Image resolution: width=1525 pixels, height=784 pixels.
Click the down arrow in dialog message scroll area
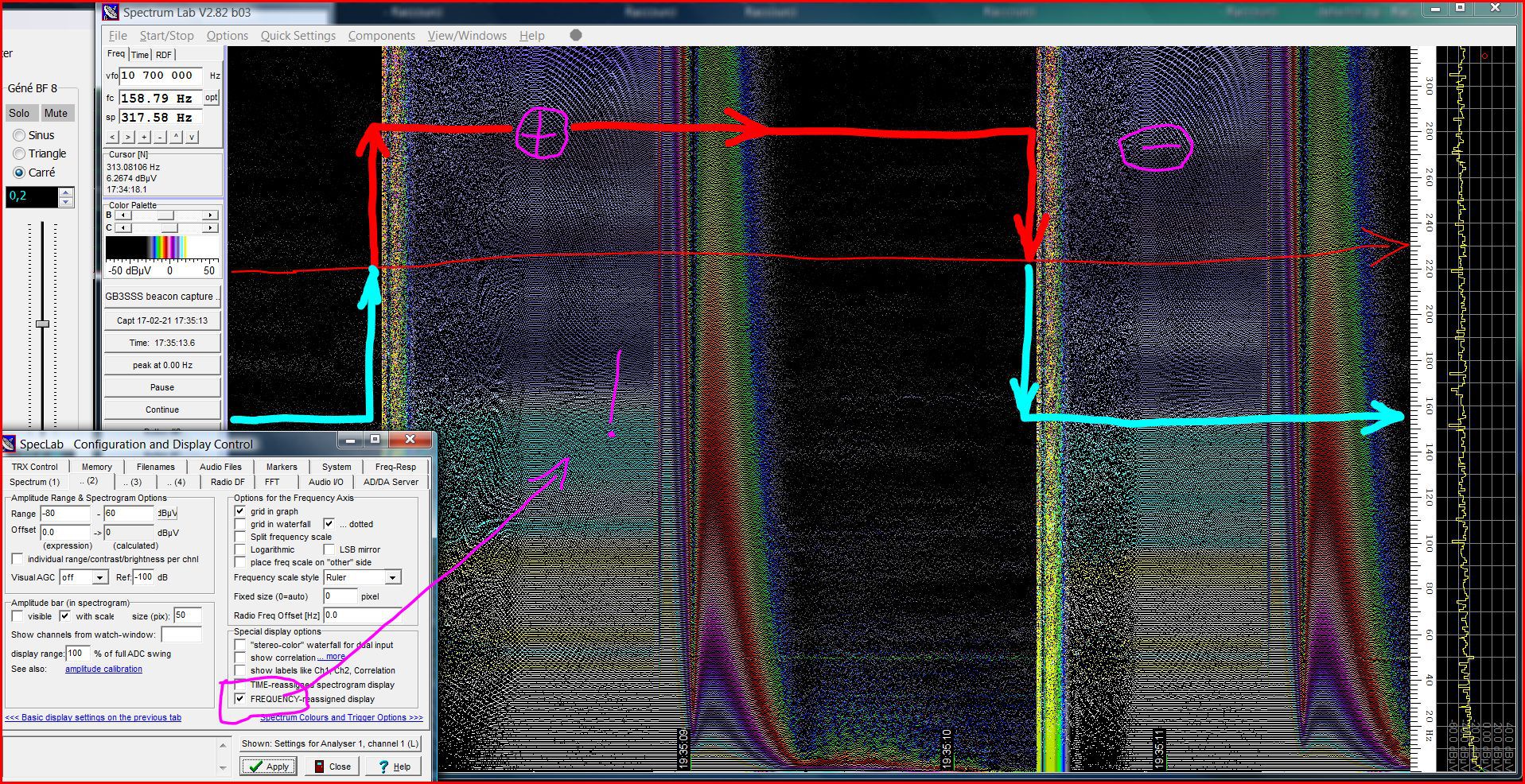click(223, 767)
